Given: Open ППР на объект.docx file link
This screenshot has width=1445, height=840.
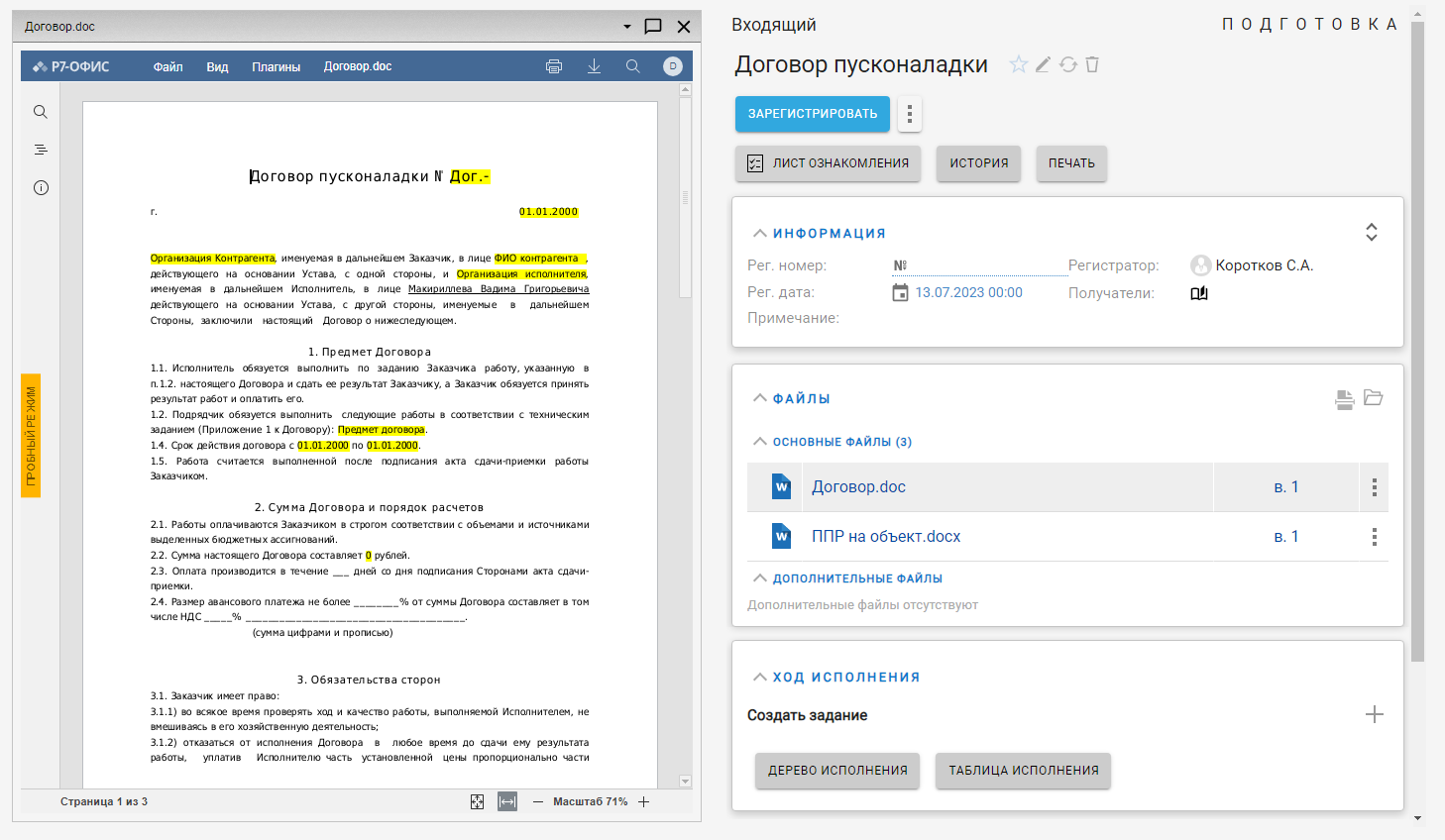Looking at the screenshot, I should (x=886, y=537).
